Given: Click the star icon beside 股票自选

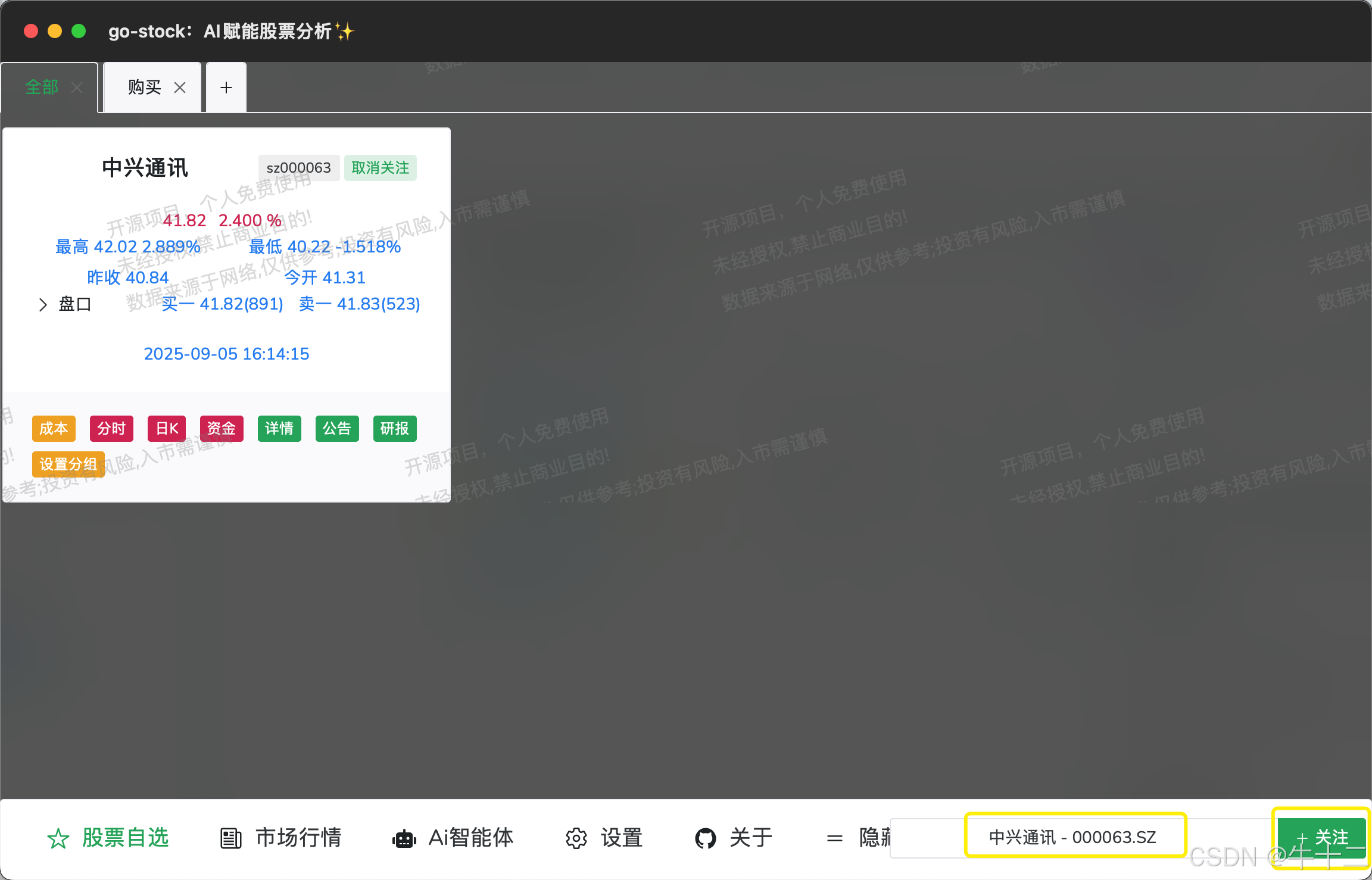Looking at the screenshot, I should [x=58, y=838].
